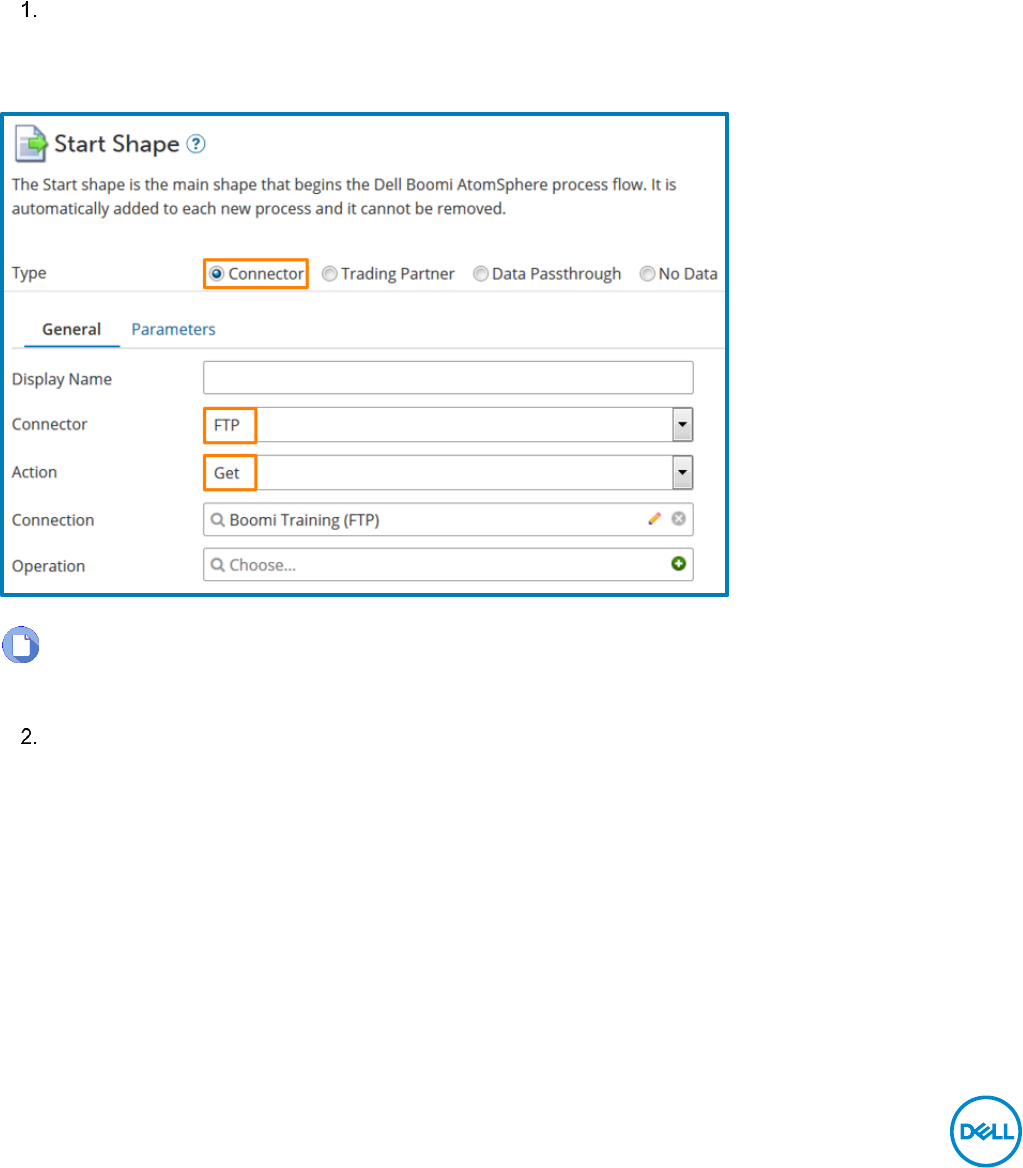Select the Trading Partner radio button

tap(329, 274)
